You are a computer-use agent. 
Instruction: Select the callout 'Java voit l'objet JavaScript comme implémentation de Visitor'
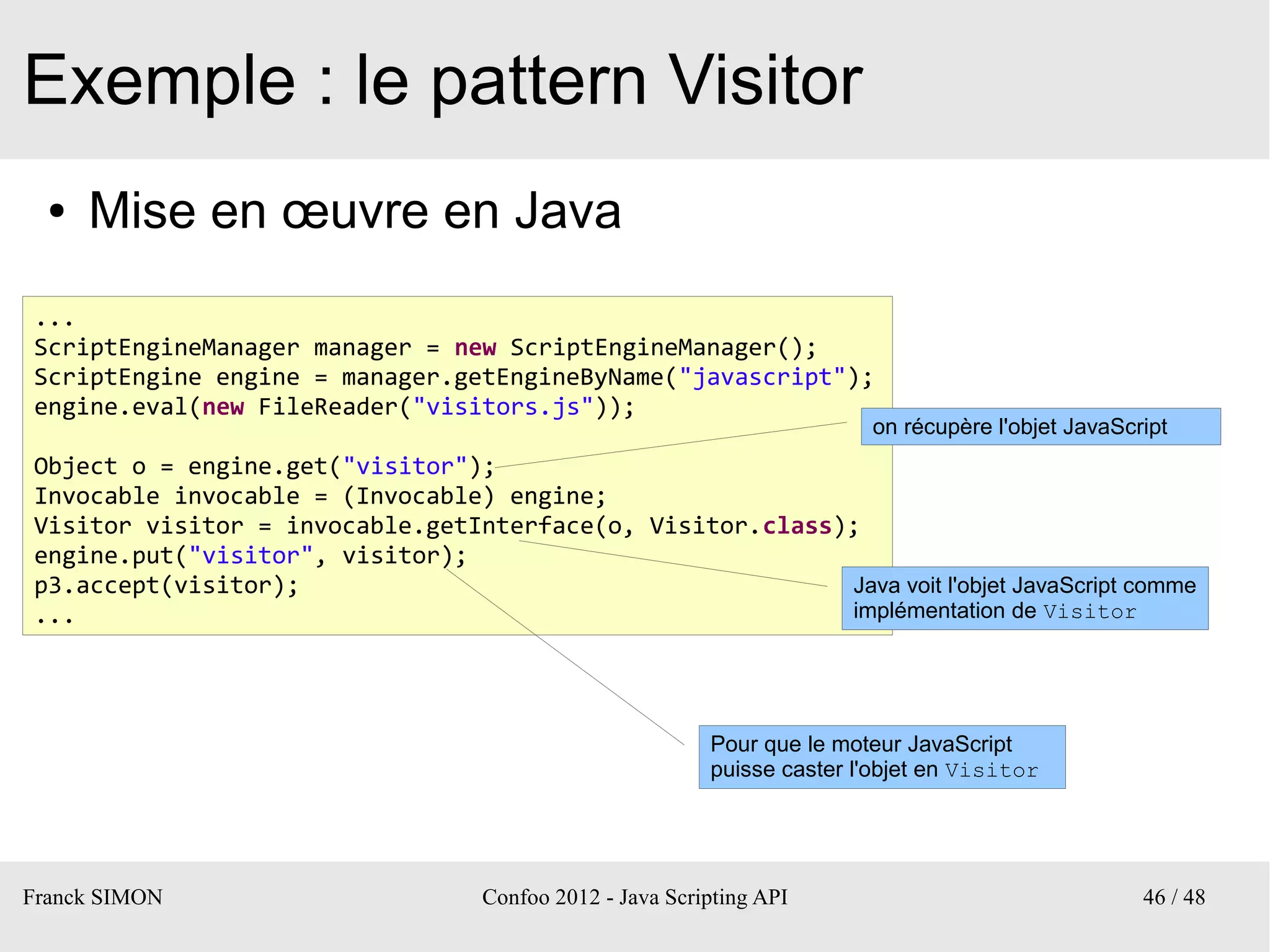(1024, 598)
